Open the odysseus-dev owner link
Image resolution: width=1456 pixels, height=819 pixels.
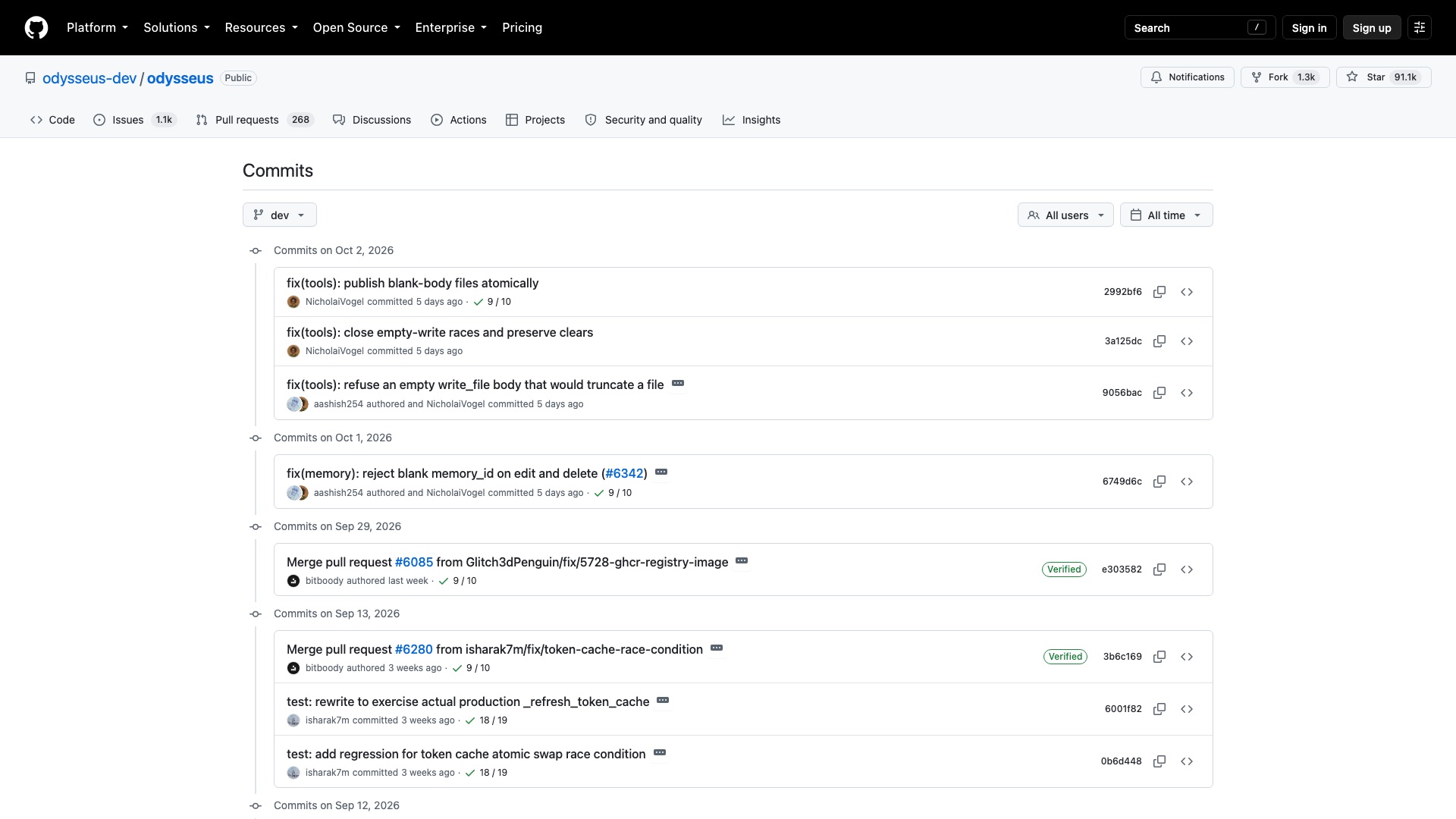89,78
